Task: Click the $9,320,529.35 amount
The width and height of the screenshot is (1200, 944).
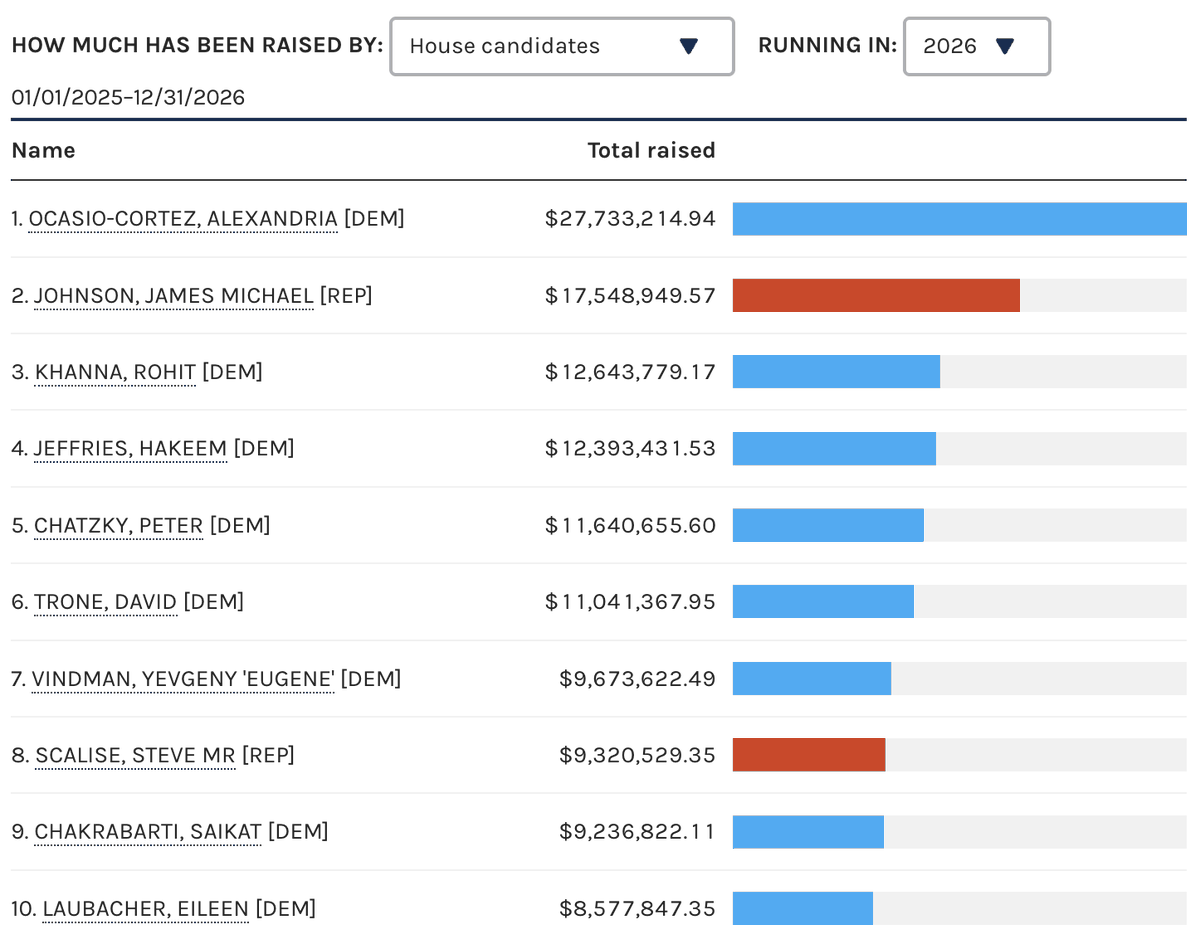Action: click(x=637, y=755)
